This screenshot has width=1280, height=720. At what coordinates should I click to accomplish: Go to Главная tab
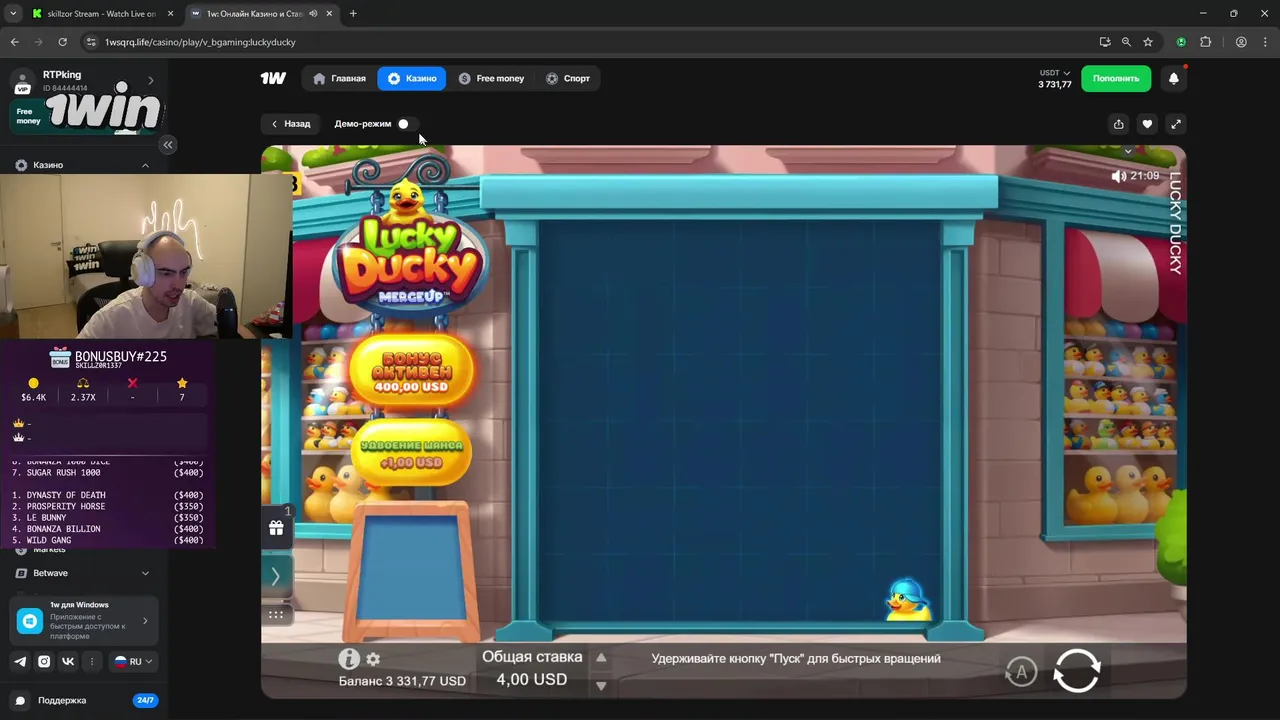point(339,78)
